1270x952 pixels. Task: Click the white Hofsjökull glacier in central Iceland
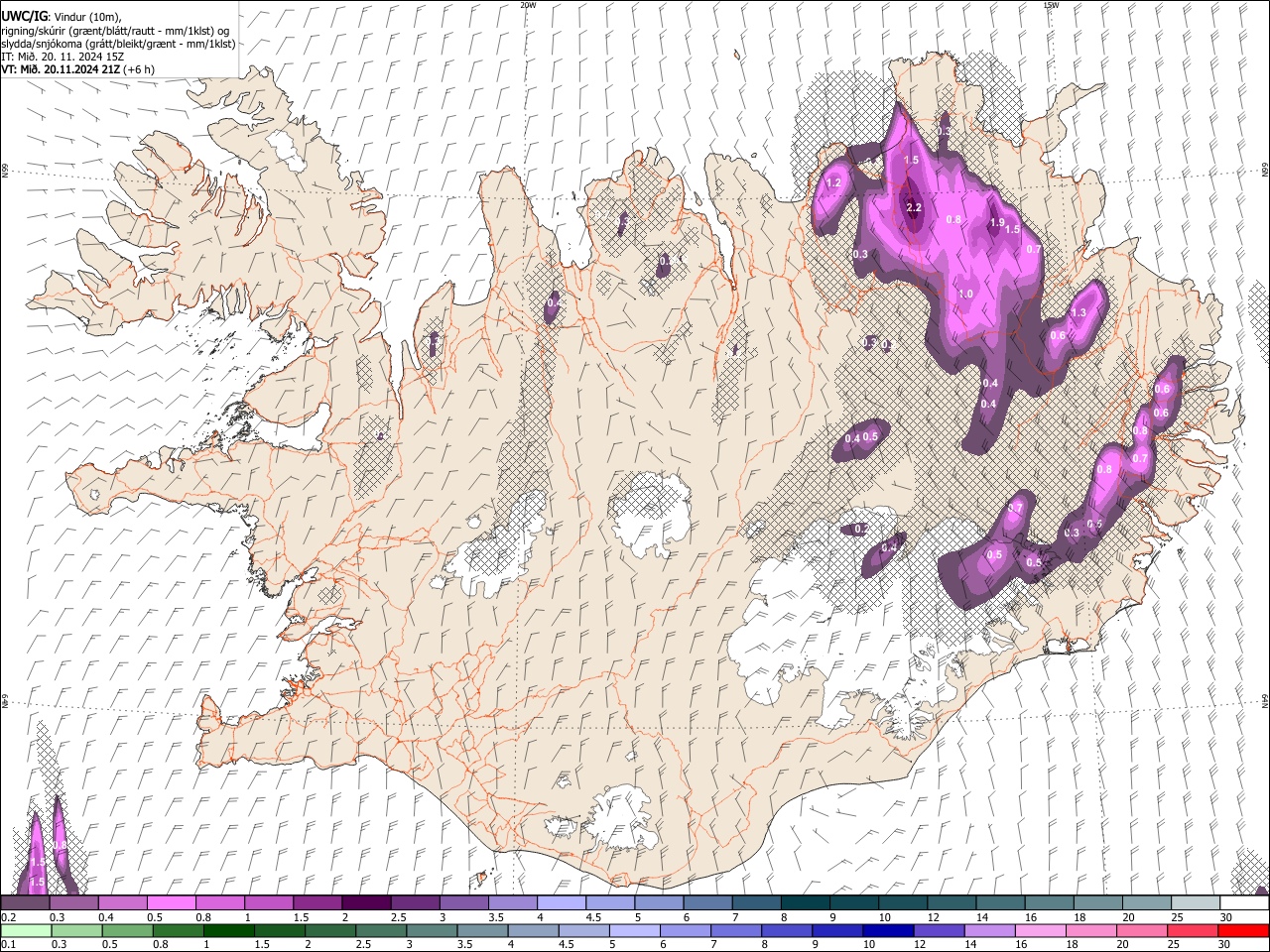(x=650, y=514)
